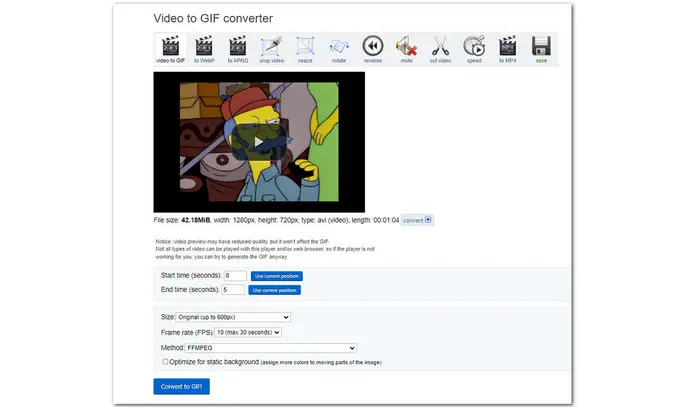This screenshot has height=407, width=700.
Task: Open the resize tool
Action: (x=305, y=49)
